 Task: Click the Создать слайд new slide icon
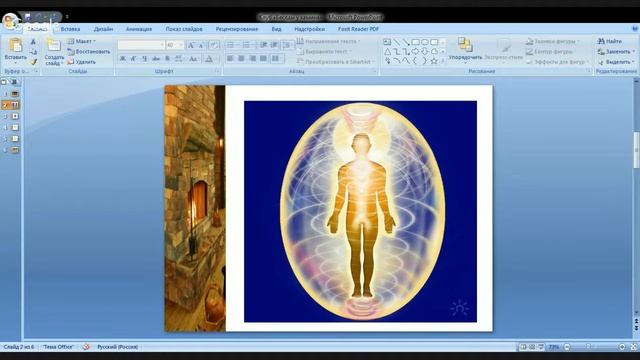point(54,45)
